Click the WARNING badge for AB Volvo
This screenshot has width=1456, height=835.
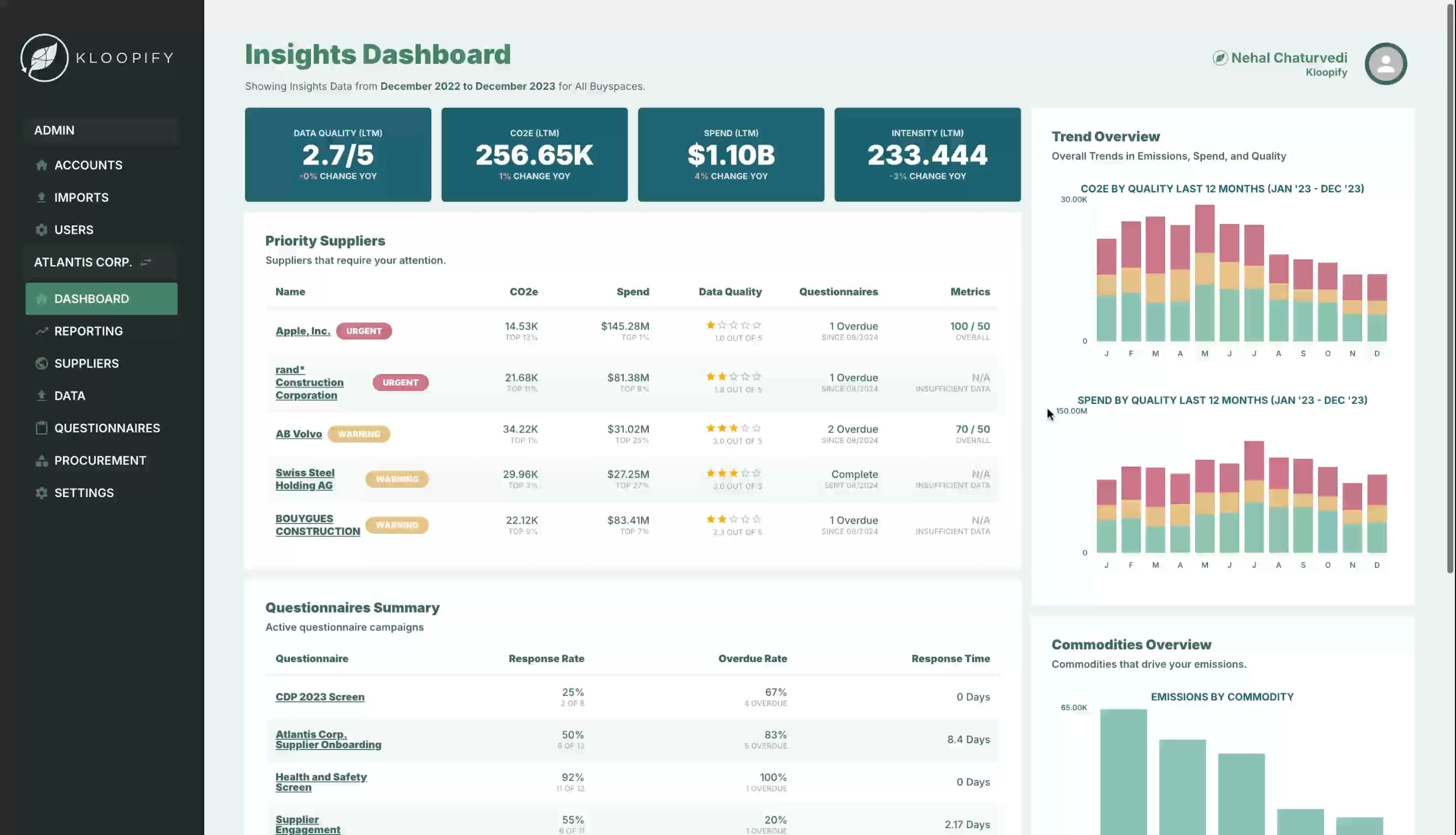[359, 434]
